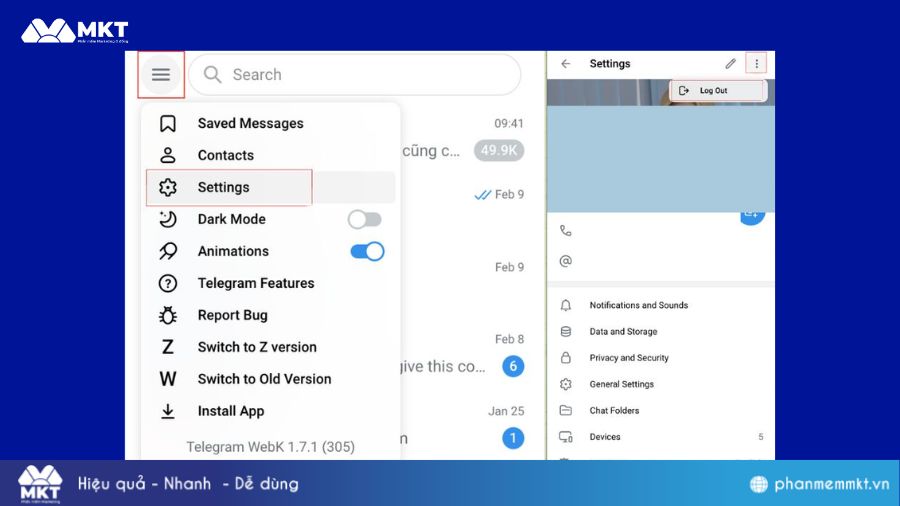This screenshot has width=900, height=506.
Task: Click the pencil edit icon in Settings header
Action: (730, 64)
